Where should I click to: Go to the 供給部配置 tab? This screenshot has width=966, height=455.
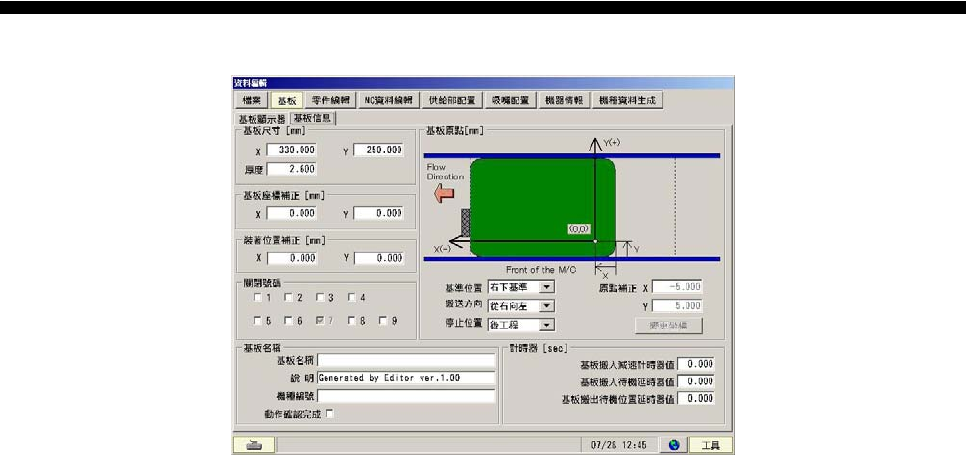(x=452, y=100)
